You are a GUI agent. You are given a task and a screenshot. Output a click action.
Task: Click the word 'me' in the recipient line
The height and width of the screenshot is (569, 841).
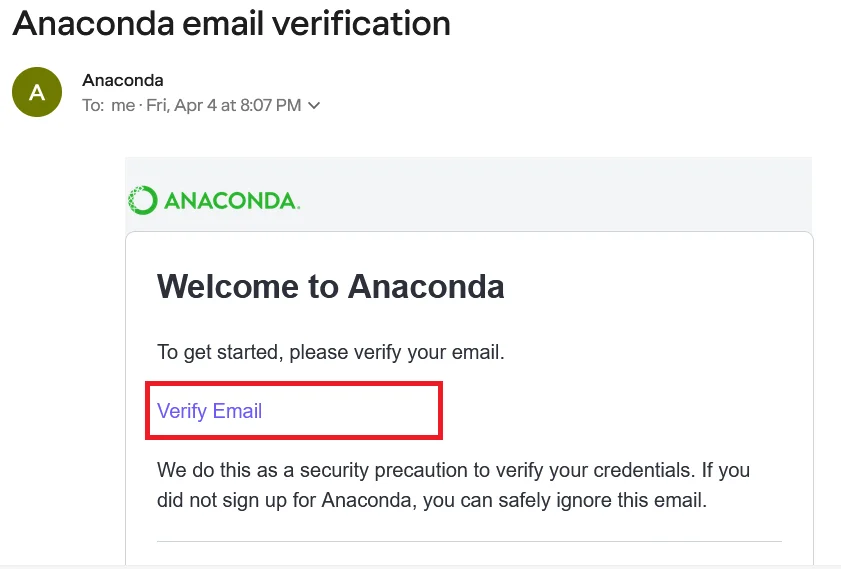pyautogui.click(x=123, y=106)
